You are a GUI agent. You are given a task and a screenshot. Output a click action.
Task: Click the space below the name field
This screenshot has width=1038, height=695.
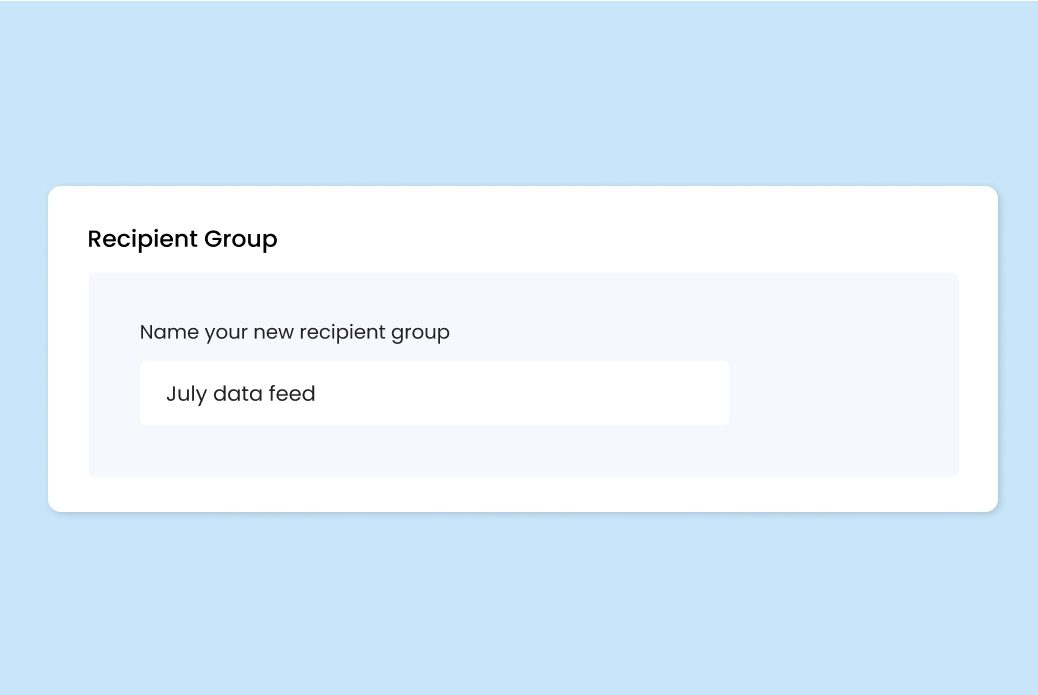[x=434, y=452]
